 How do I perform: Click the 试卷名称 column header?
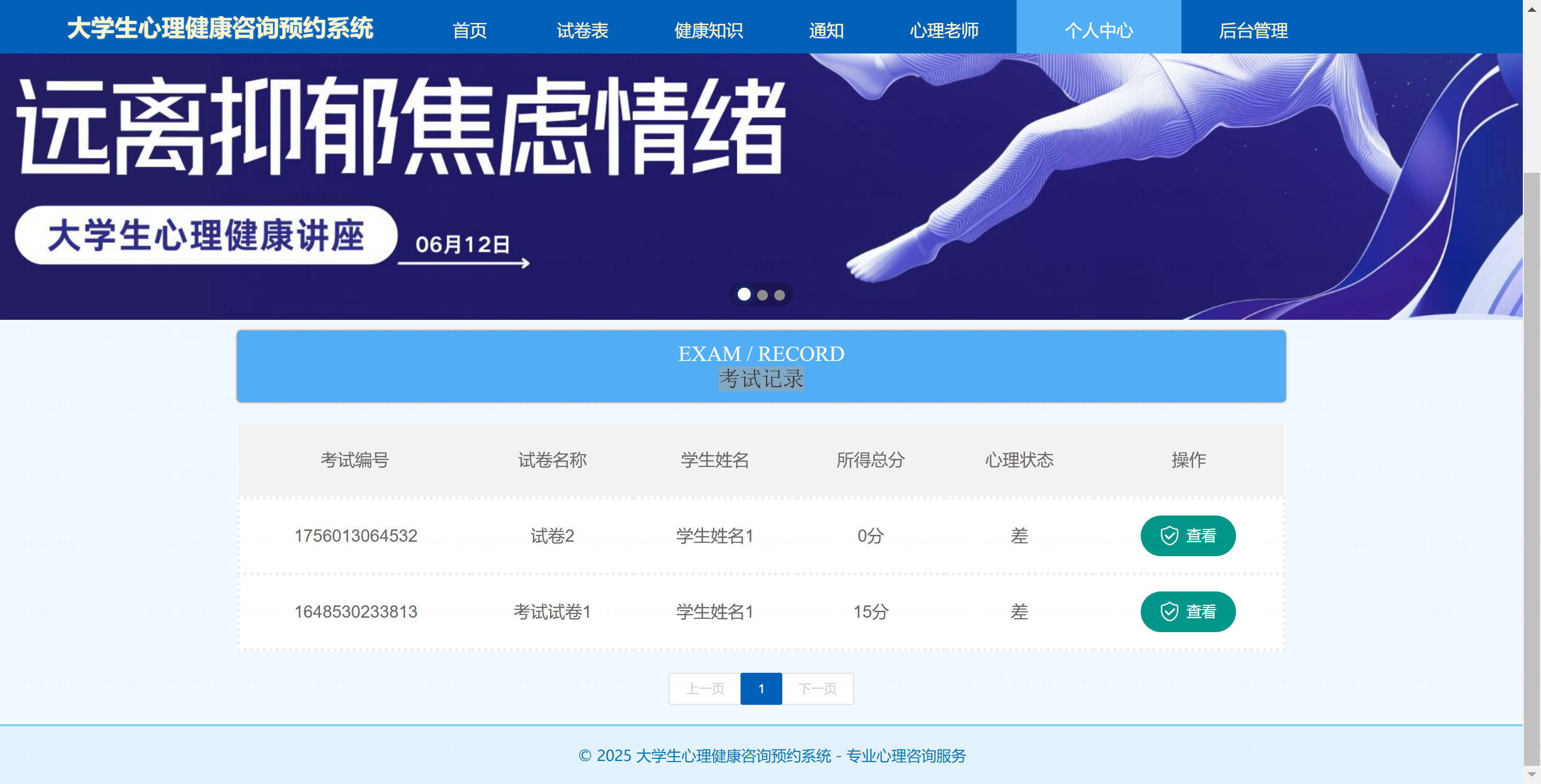pos(552,459)
